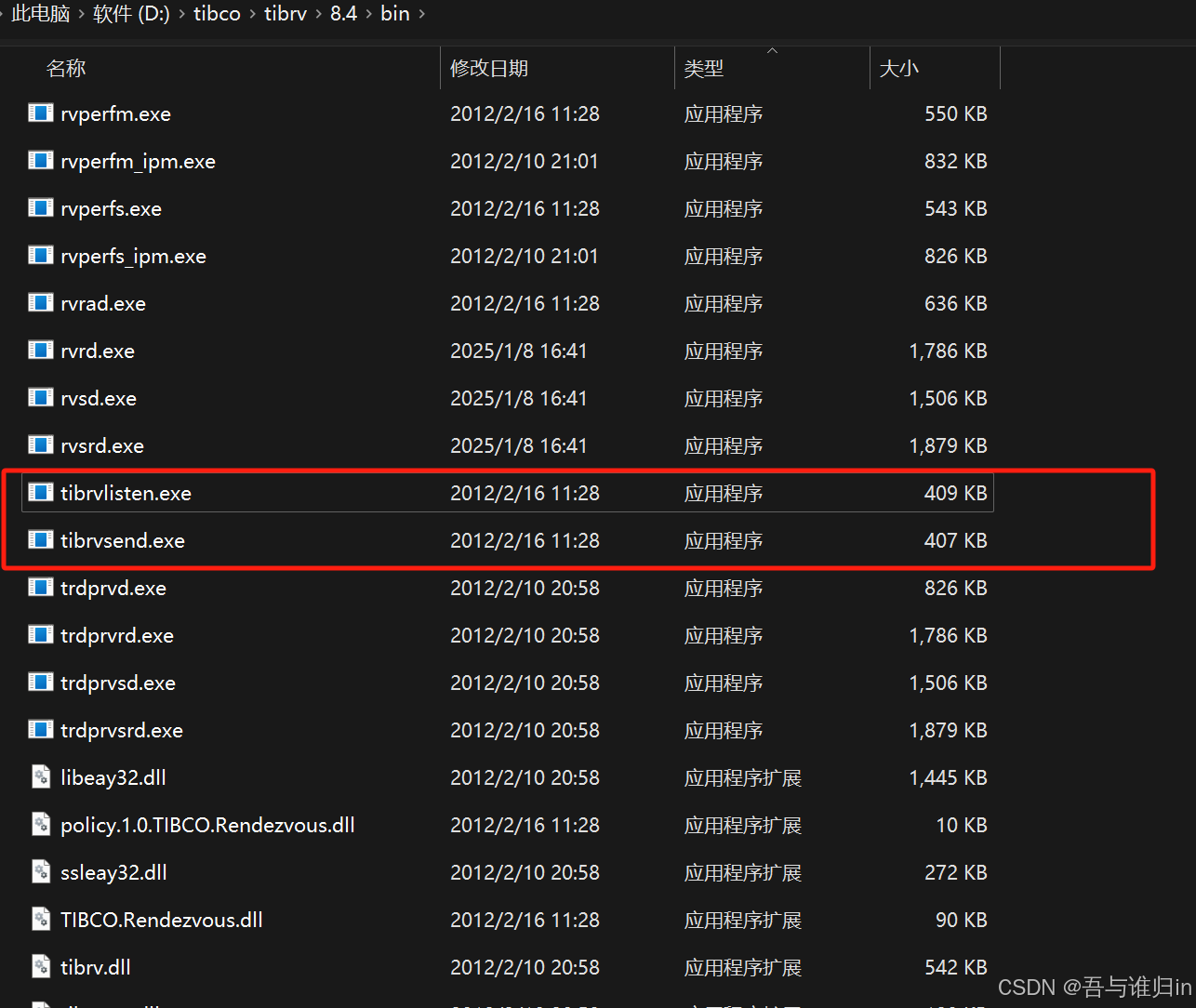The height and width of the screenshot is (1008, 1196).
Task: Open the chevron after 此电脑 in the breadcrumb
Action: pos(81,14)
